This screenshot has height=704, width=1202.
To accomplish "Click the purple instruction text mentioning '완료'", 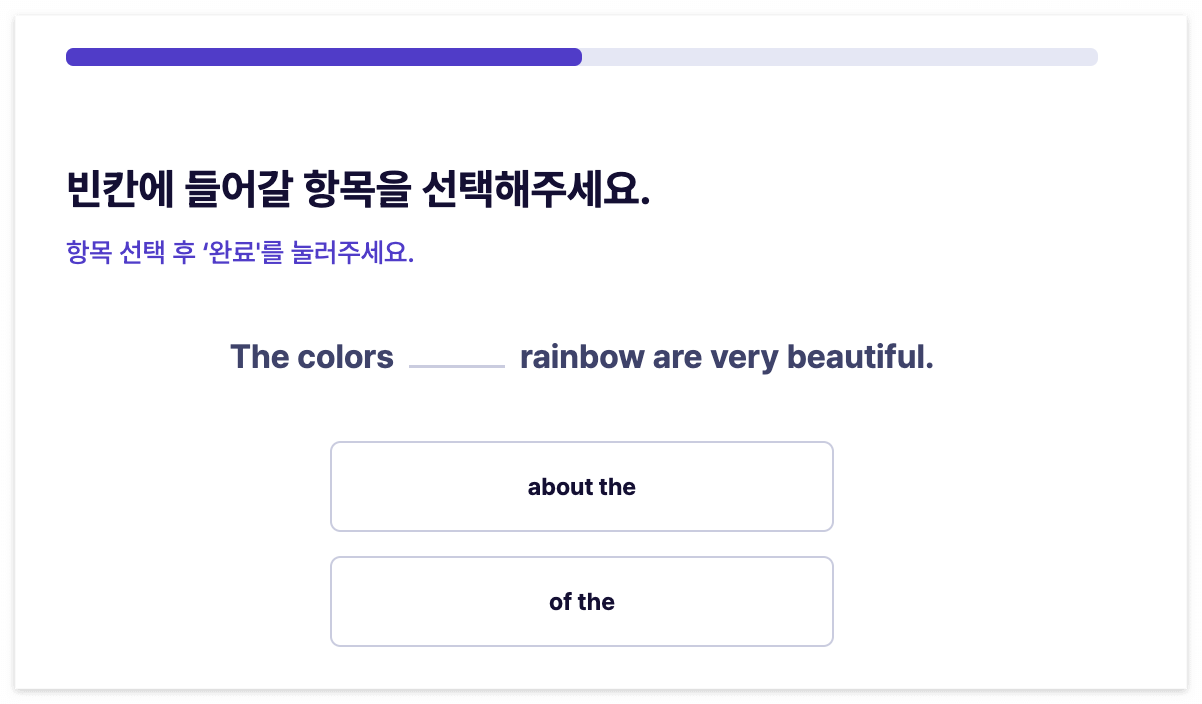I will (240, 250).
